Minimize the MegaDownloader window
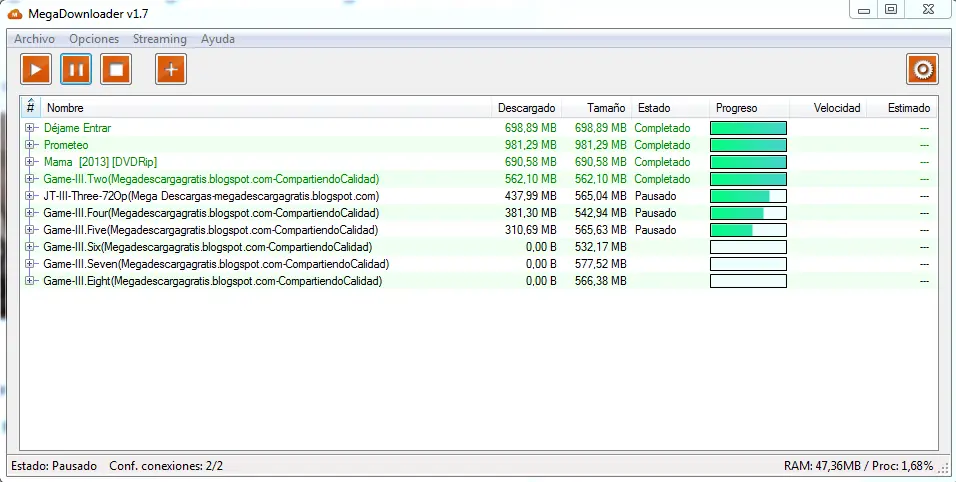Screen dimensions: 956x482 [x=863, y=10]
